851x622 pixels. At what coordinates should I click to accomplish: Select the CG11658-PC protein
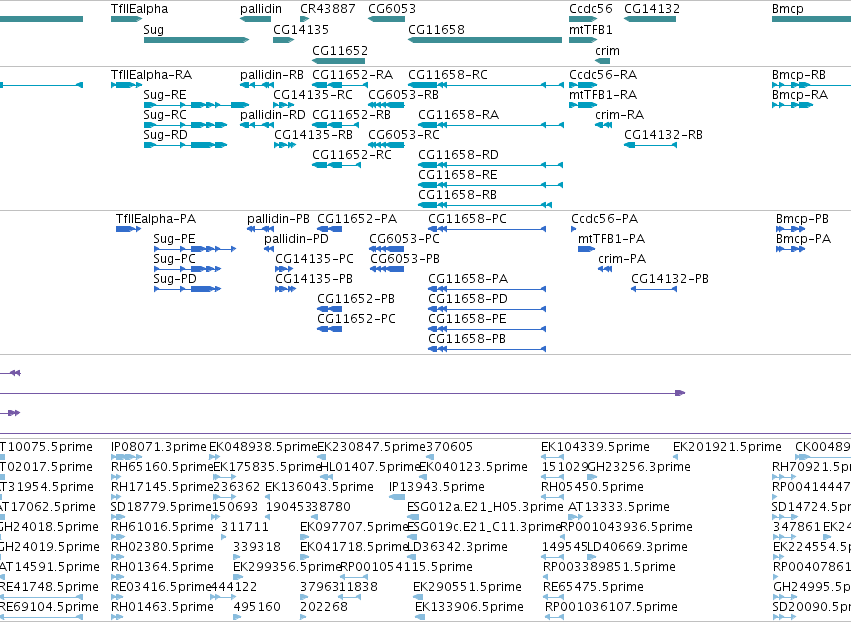pos(487,229)
